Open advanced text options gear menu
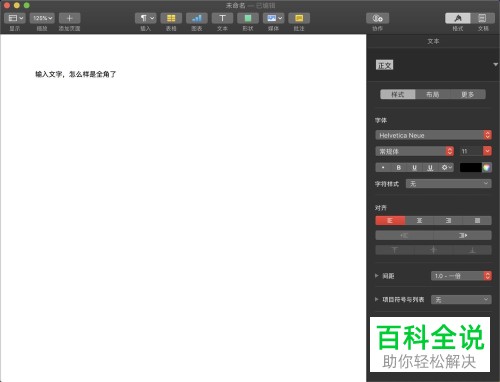Viewport: 500px width, 382px height. point(446,167)
